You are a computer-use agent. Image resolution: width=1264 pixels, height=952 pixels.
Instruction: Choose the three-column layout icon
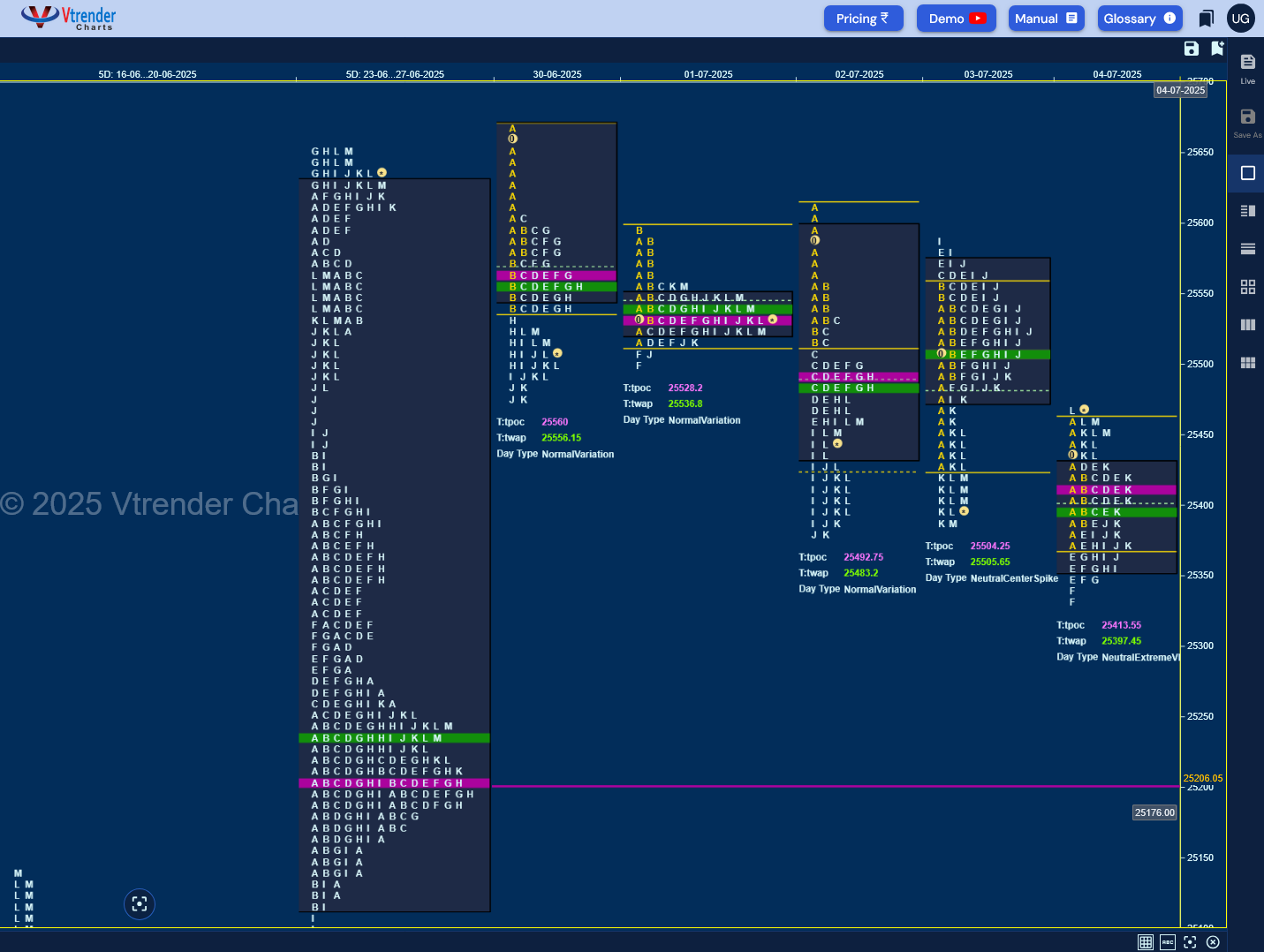click(1247, 325)
